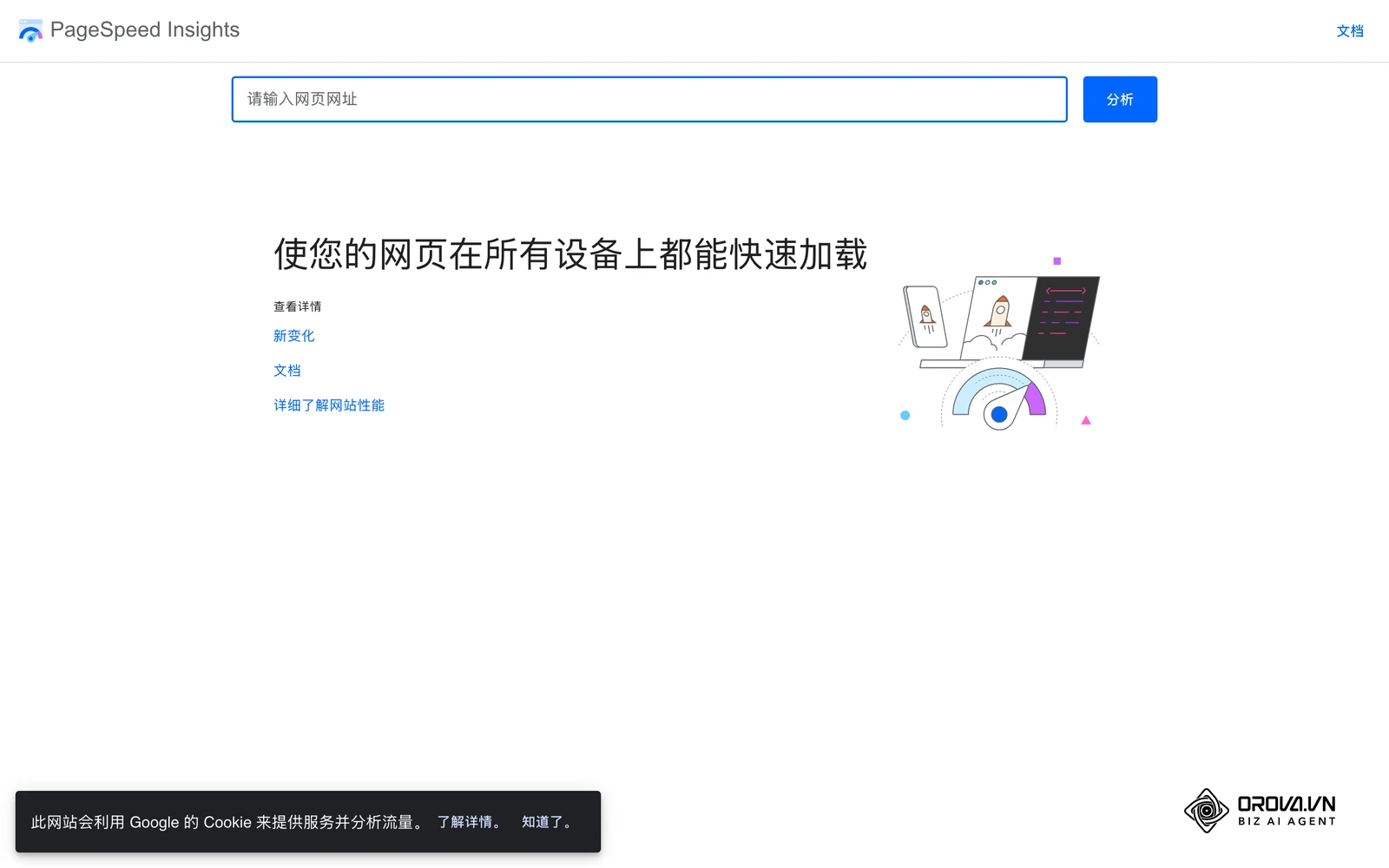Click the 查看详情 label text
Image resolution: width=1389 pixels, height=868 pixels.
[x=298, y=306]
